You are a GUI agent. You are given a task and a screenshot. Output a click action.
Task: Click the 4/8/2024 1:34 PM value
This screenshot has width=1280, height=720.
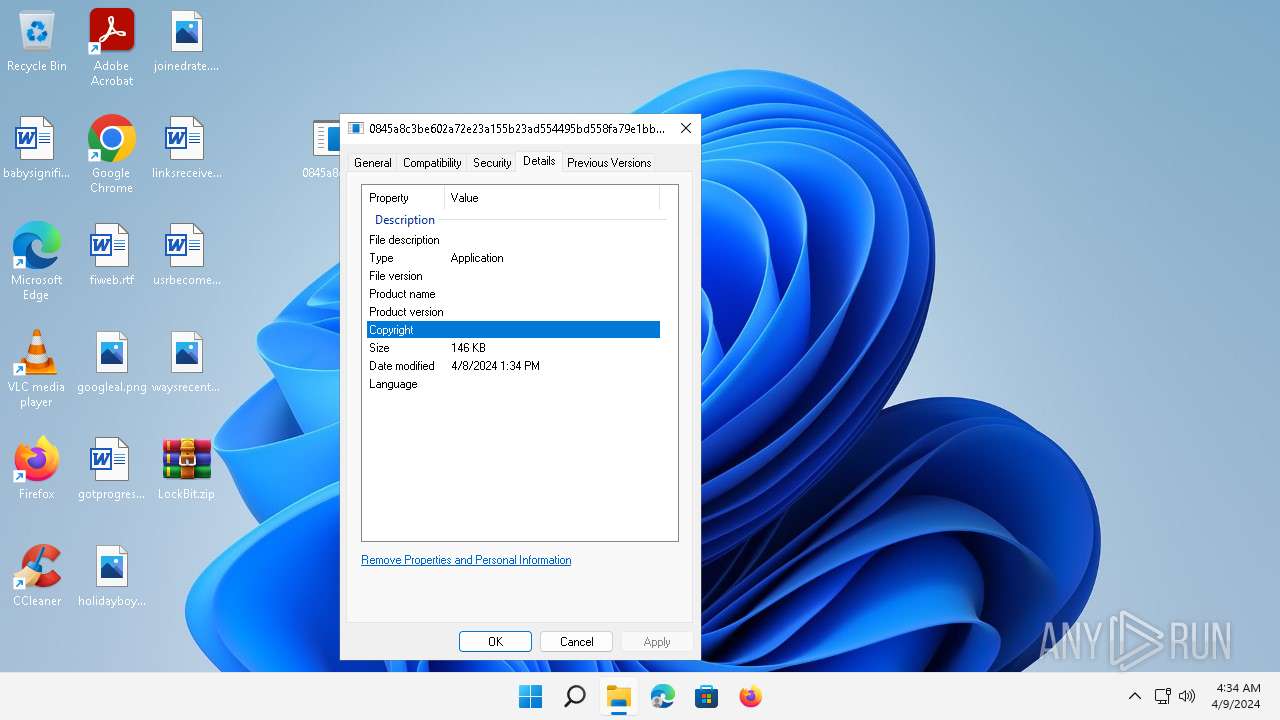click(495, 366)
